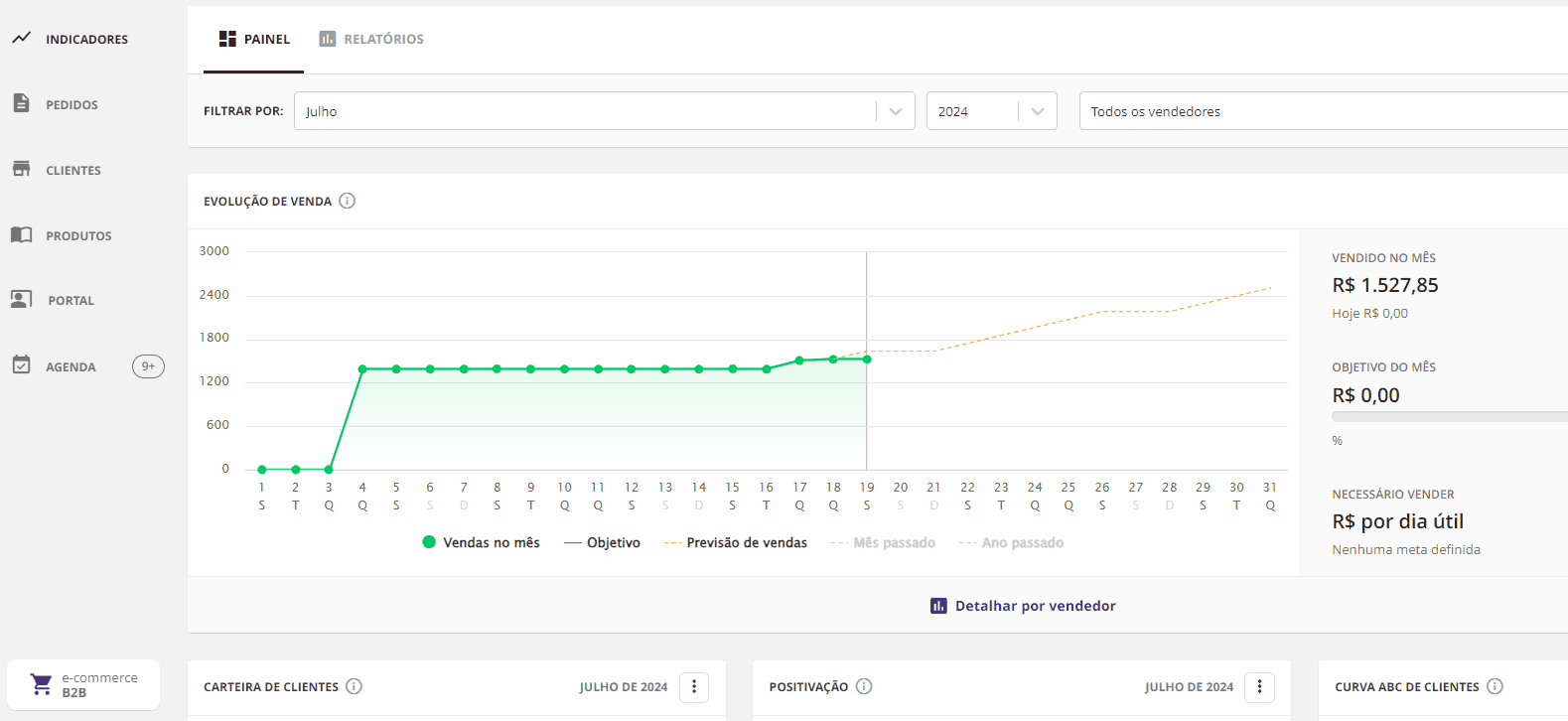Open the Pedidos document icon
Viewport: 1568px width, 721px height.
[21, 103]
